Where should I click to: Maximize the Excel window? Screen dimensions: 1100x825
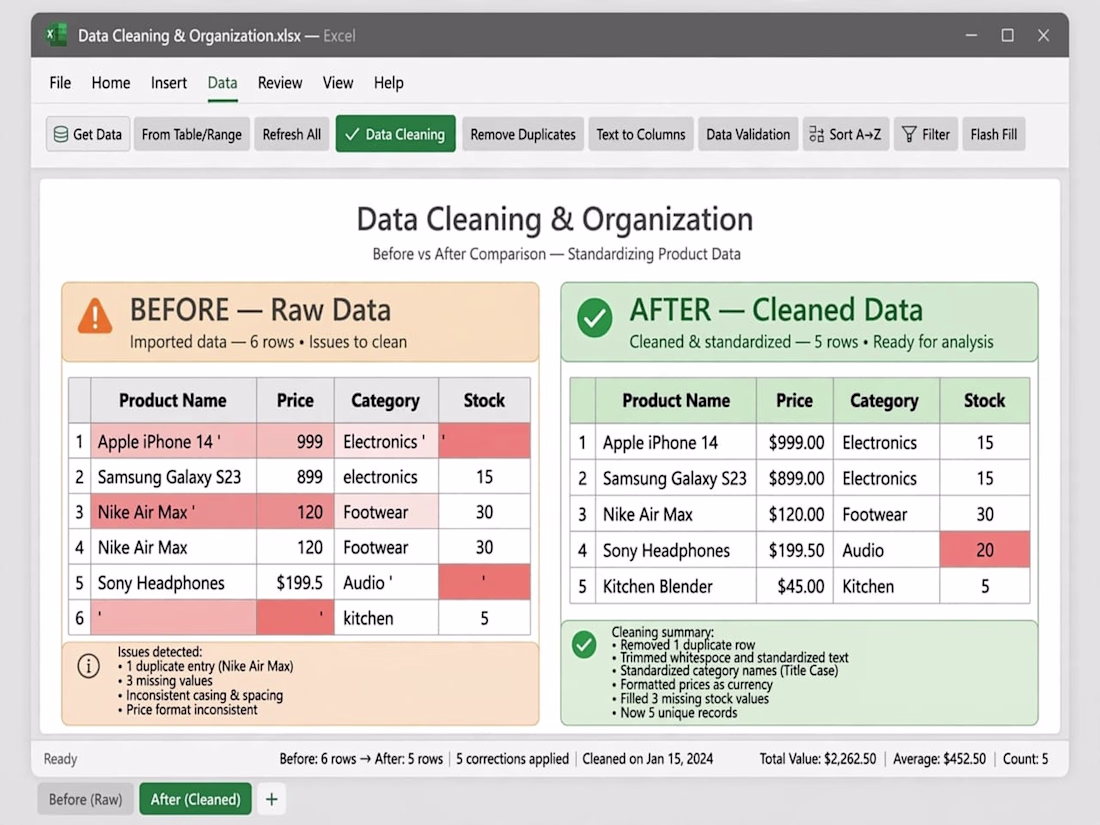click(1007, 35)
